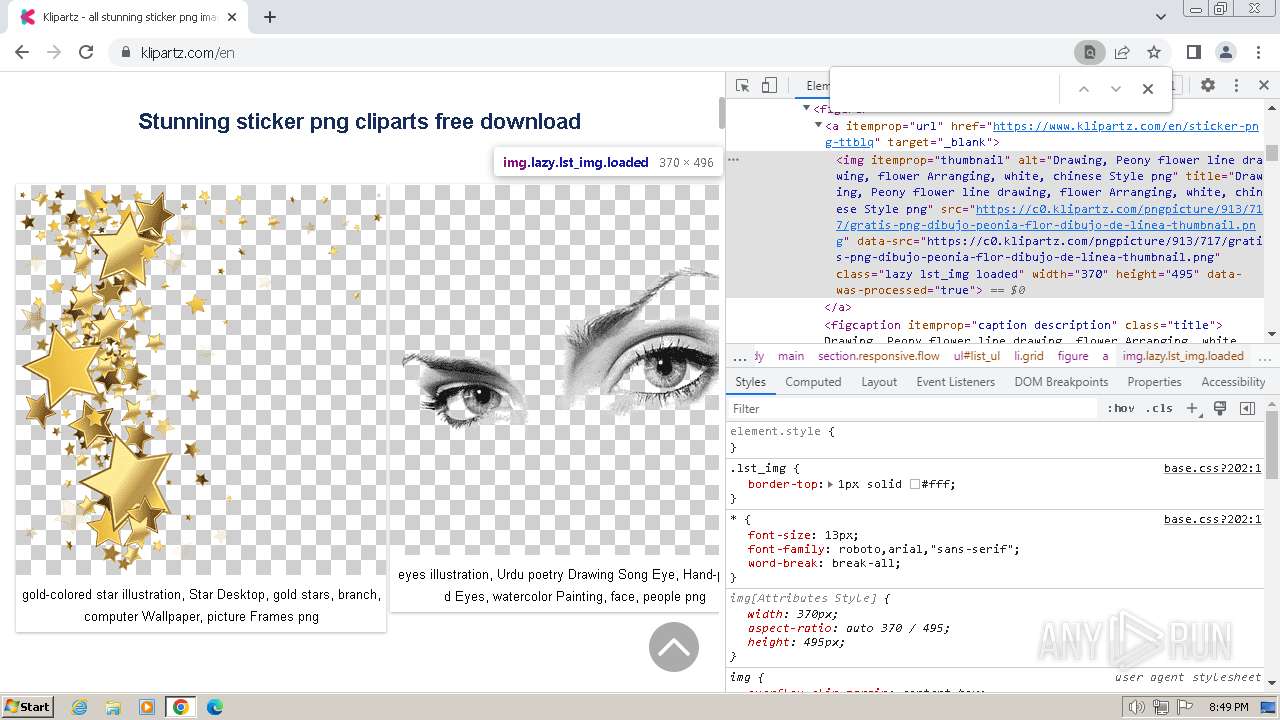Image resolution: width=1280 pixels, height=720 pixels.
Task: Open volume control in system tray
Action: coord(1137,707)
